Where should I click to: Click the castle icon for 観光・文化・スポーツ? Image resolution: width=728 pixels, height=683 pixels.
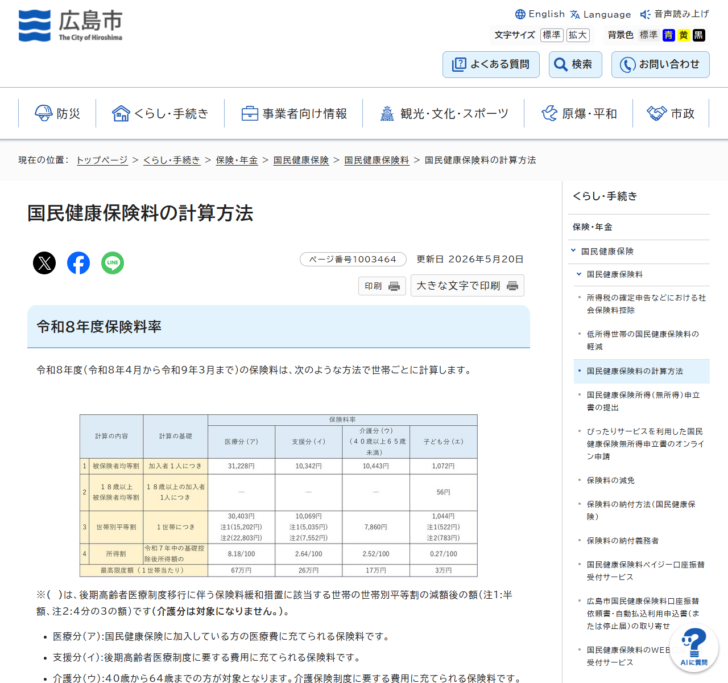click(387, 113)
